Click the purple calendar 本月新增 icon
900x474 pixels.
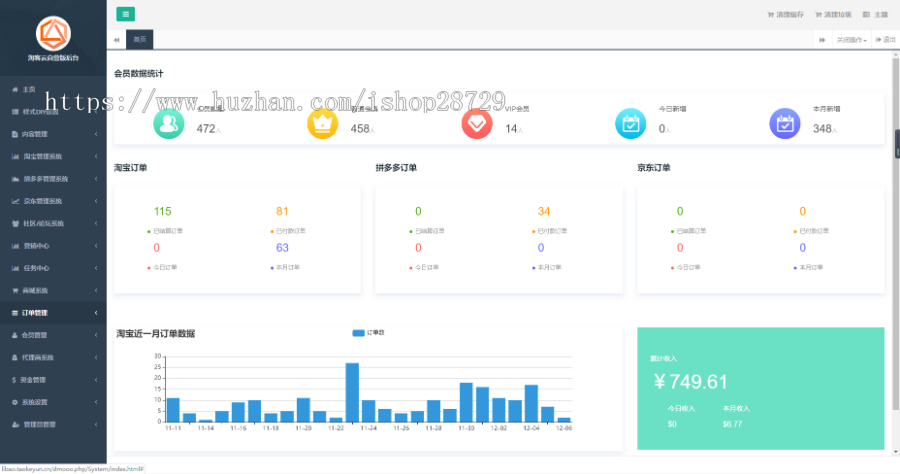pyautogui.click(x=785, y=123)
